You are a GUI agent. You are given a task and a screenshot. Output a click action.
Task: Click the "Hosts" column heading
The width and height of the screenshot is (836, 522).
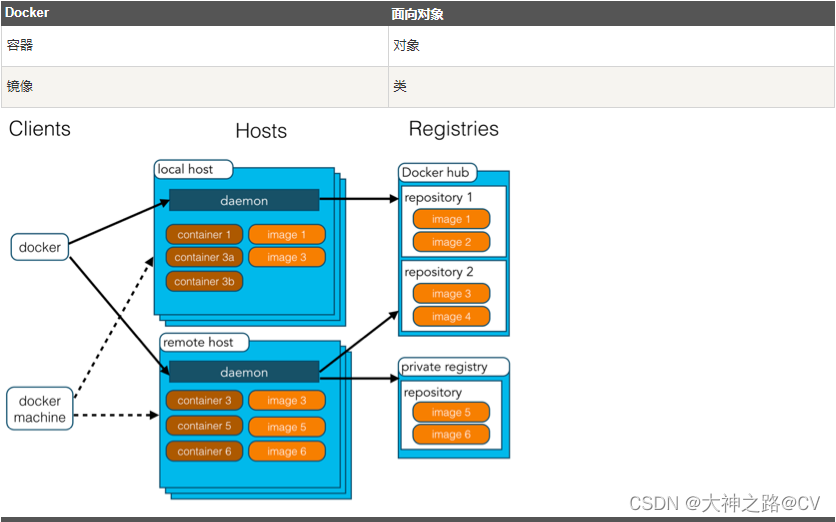(x=261, y=131)
